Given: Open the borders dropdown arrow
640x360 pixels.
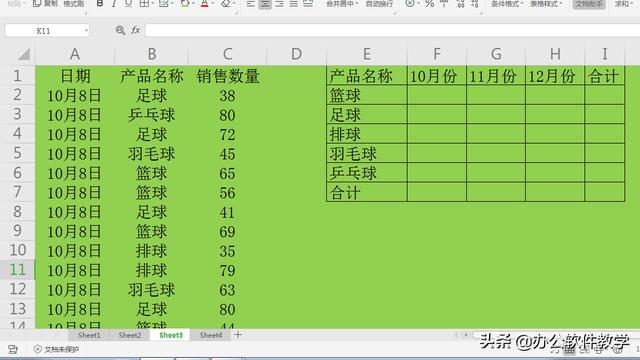Looking at the screenshot, I should (x=152, y=4).
